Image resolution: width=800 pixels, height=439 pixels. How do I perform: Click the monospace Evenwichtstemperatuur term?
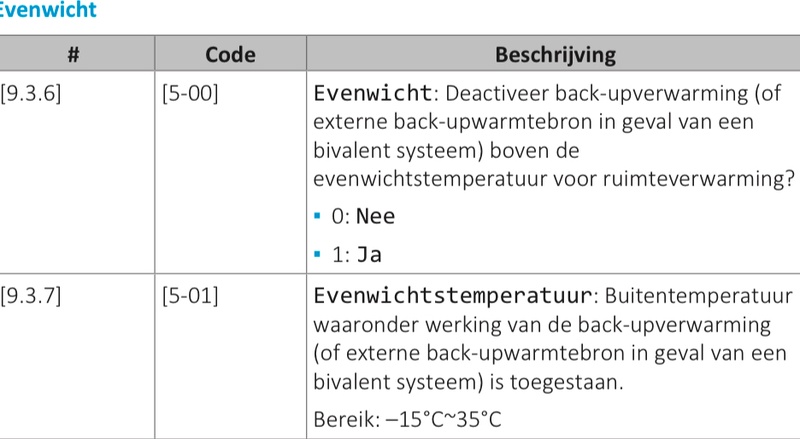(x=454, y=297)
